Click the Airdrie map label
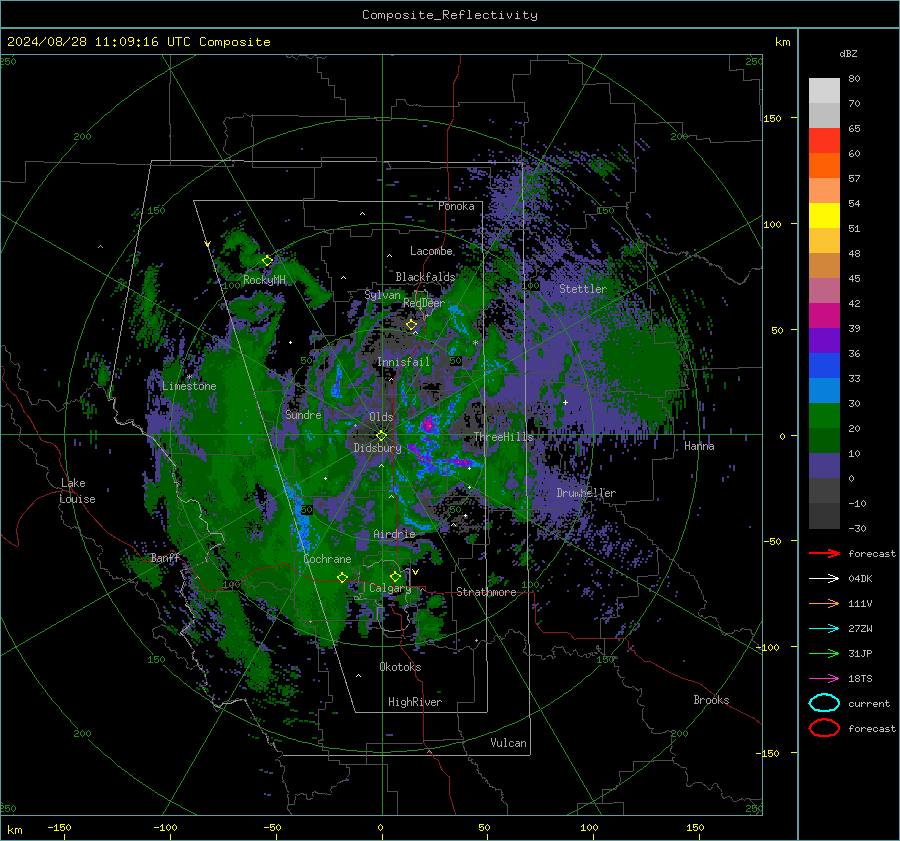Image resolution: width=900 pixels, height=841 pixels. click(394, 534)
